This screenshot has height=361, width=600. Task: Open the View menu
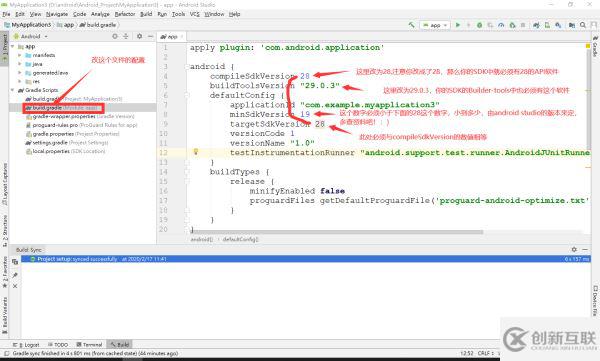(x=36, y=14)
